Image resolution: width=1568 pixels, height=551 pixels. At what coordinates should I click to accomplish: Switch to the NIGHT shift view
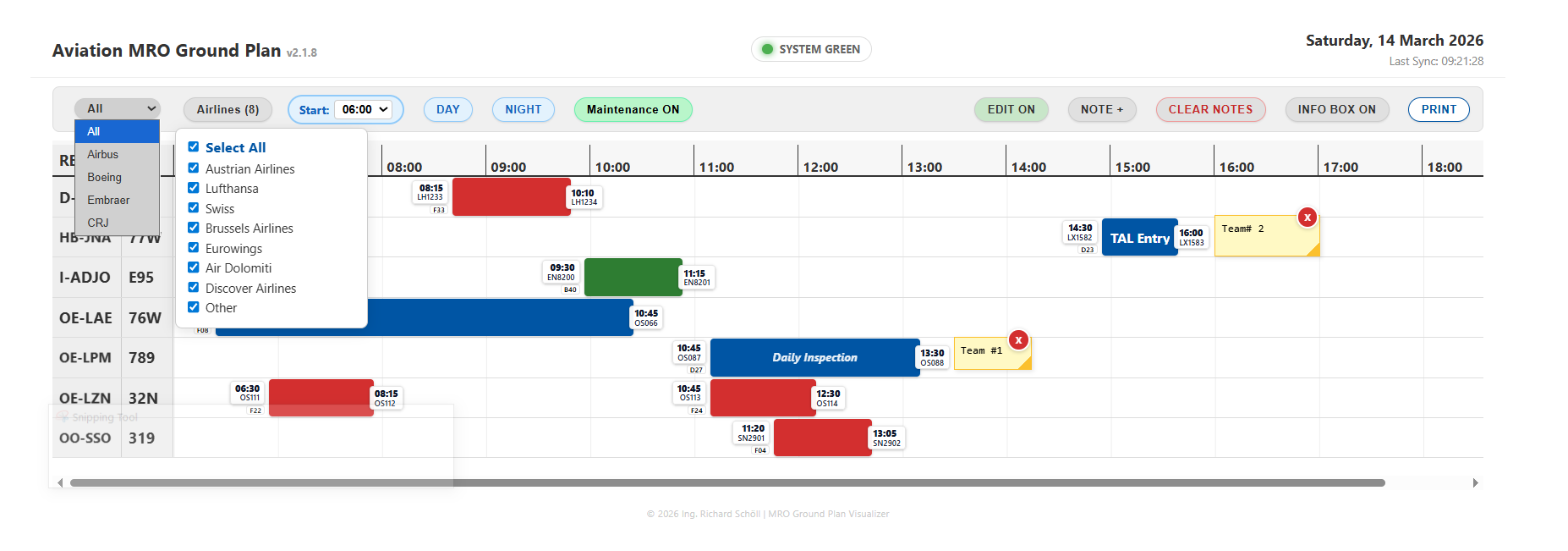(x=523, y=109)
